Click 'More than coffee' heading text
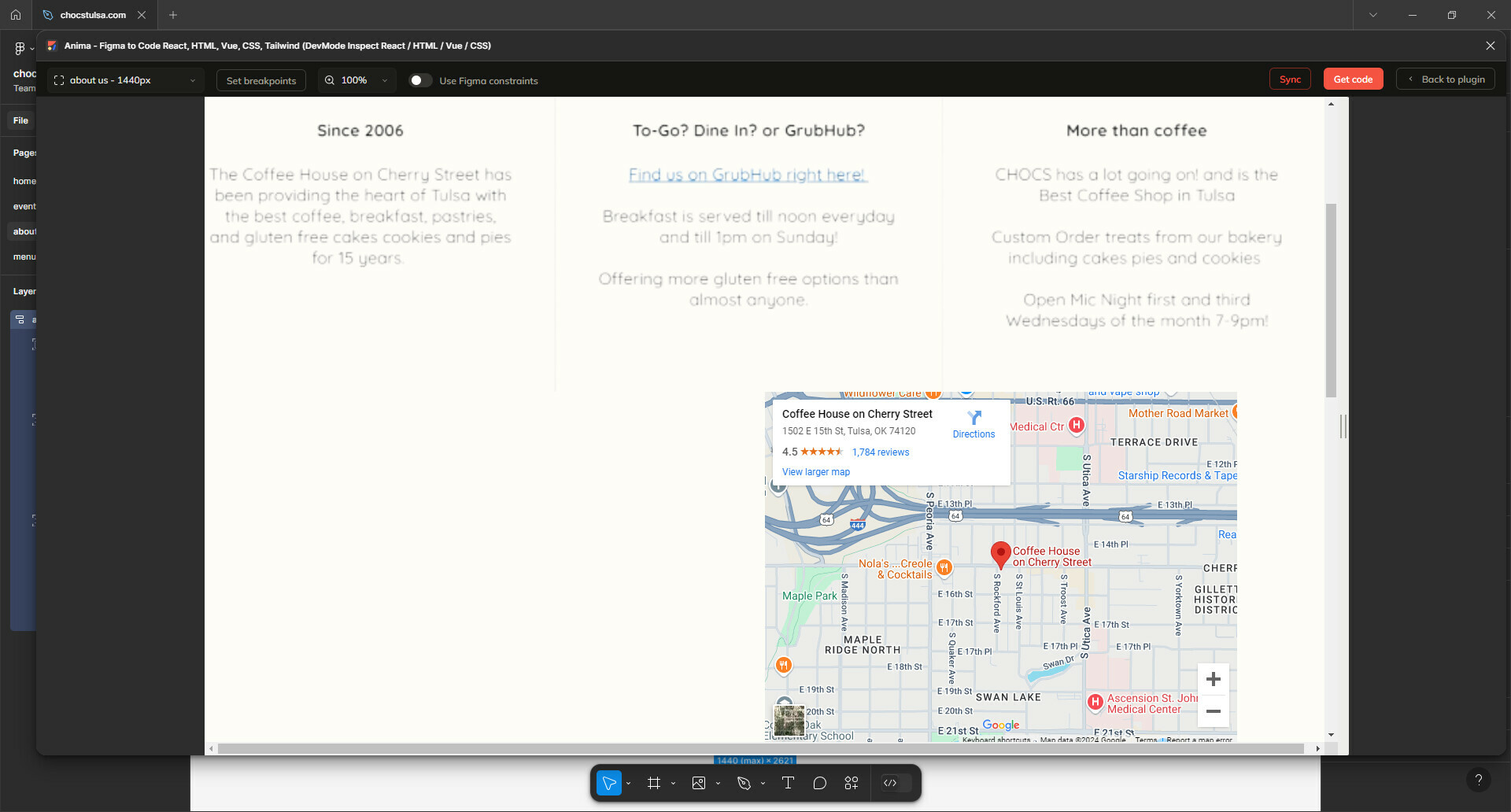 point(1136,131)
